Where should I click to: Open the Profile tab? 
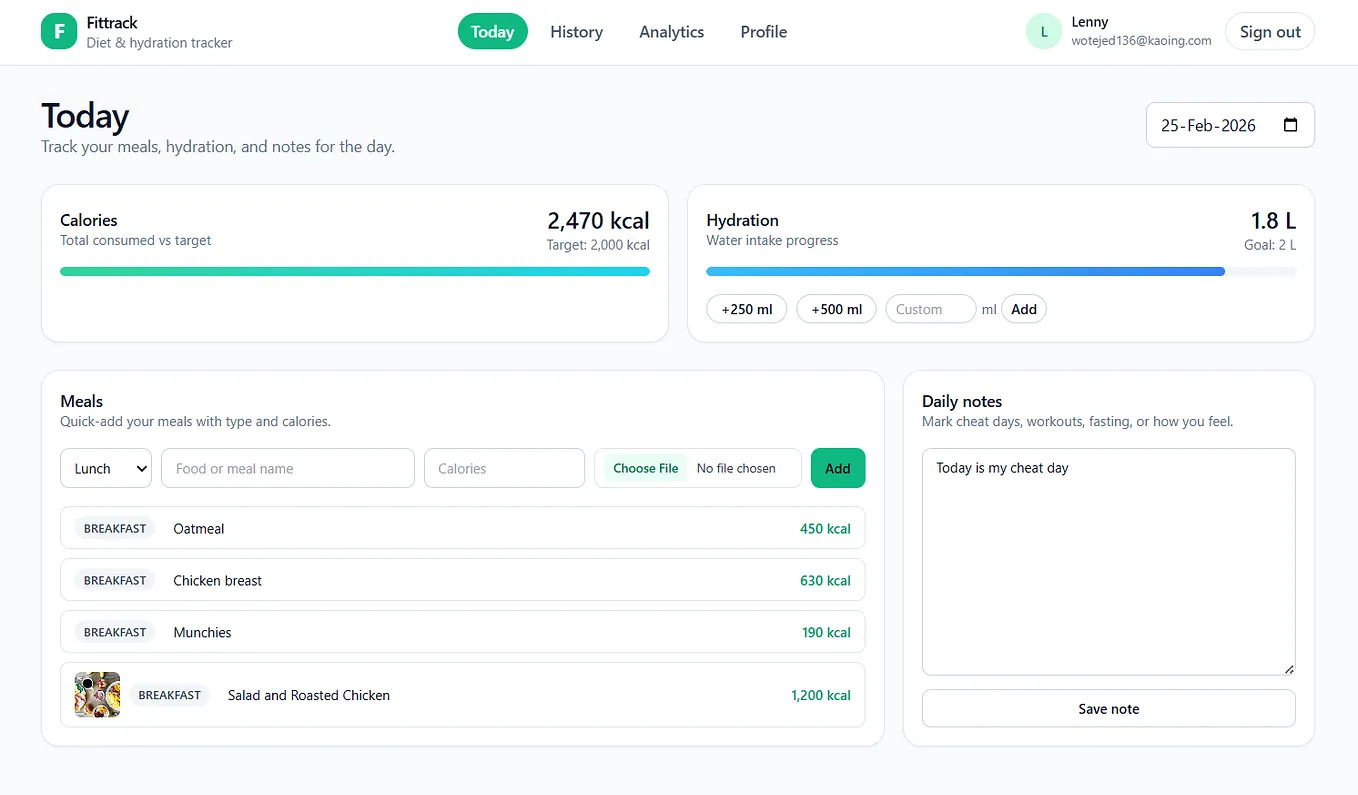[x=763, y=32]
